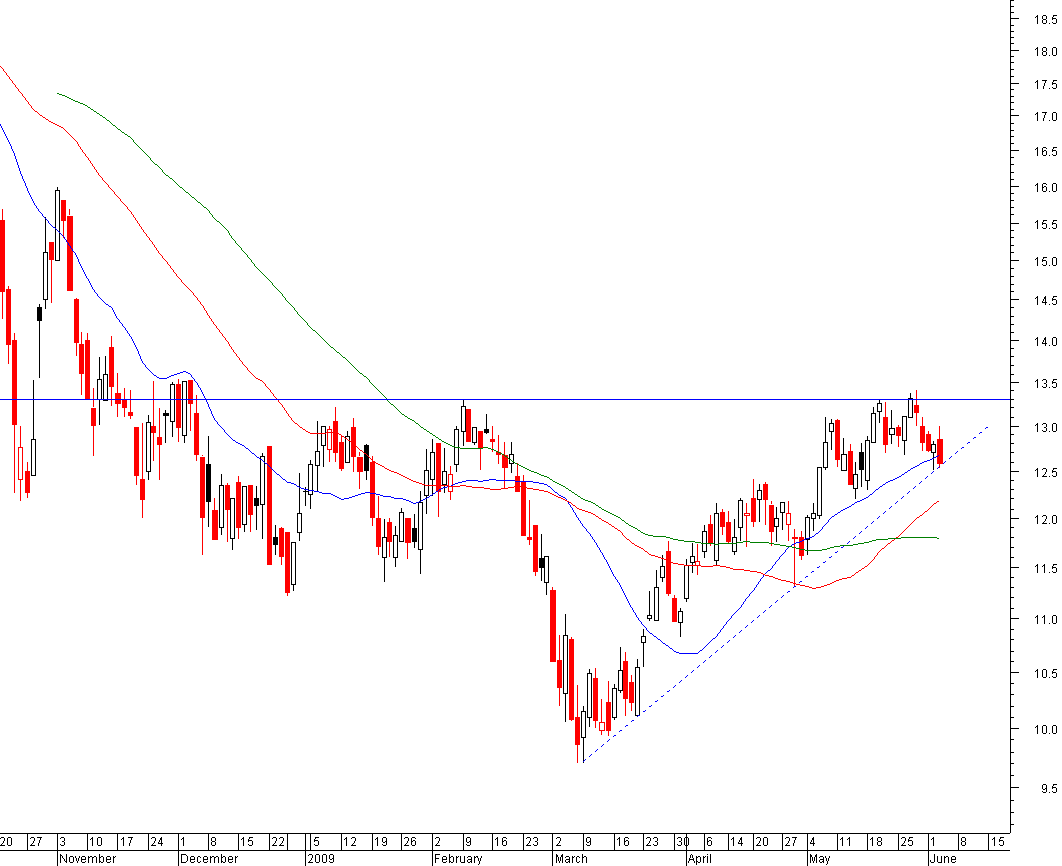Click the 10.5 price axis label
Image resolution: width=1062 pixels, height=866 pixels.
1045,674
